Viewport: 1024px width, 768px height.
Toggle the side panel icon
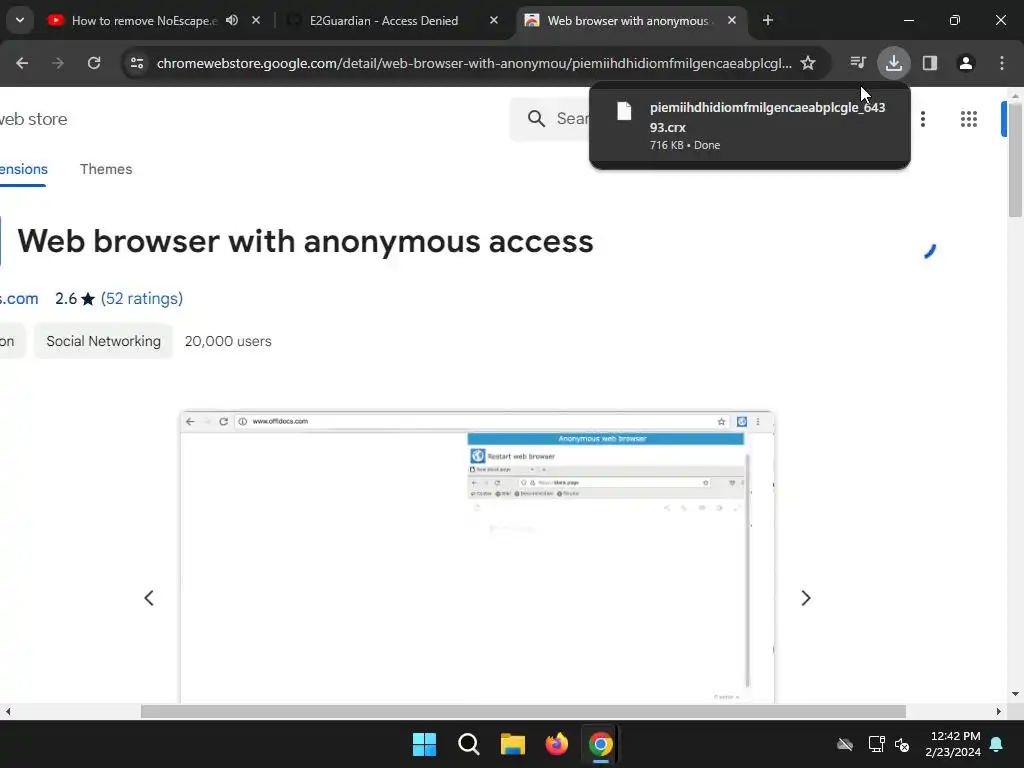click(x=930, y=63)
